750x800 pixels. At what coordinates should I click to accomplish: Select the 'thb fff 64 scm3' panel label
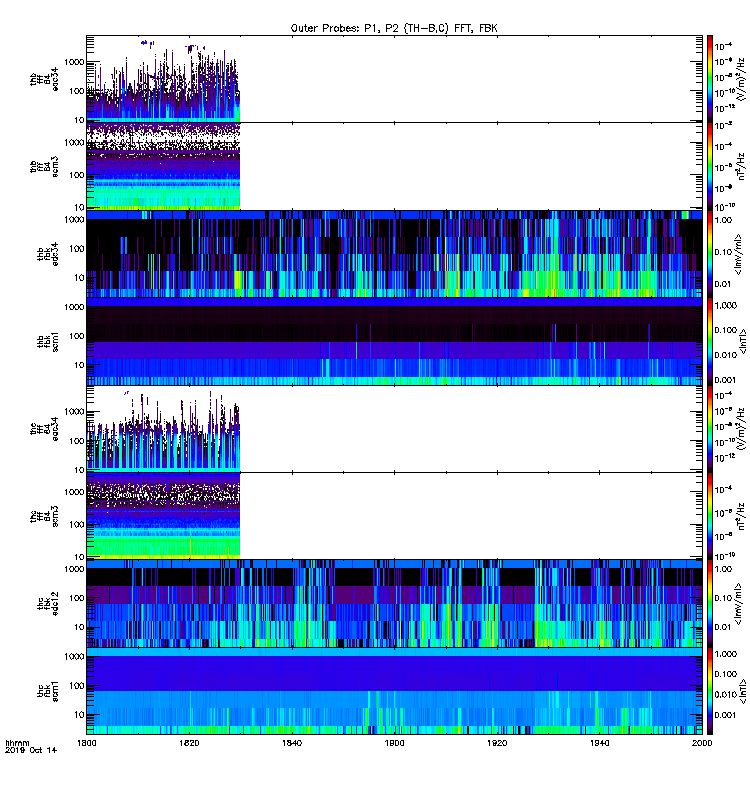[x=44, y=167]
